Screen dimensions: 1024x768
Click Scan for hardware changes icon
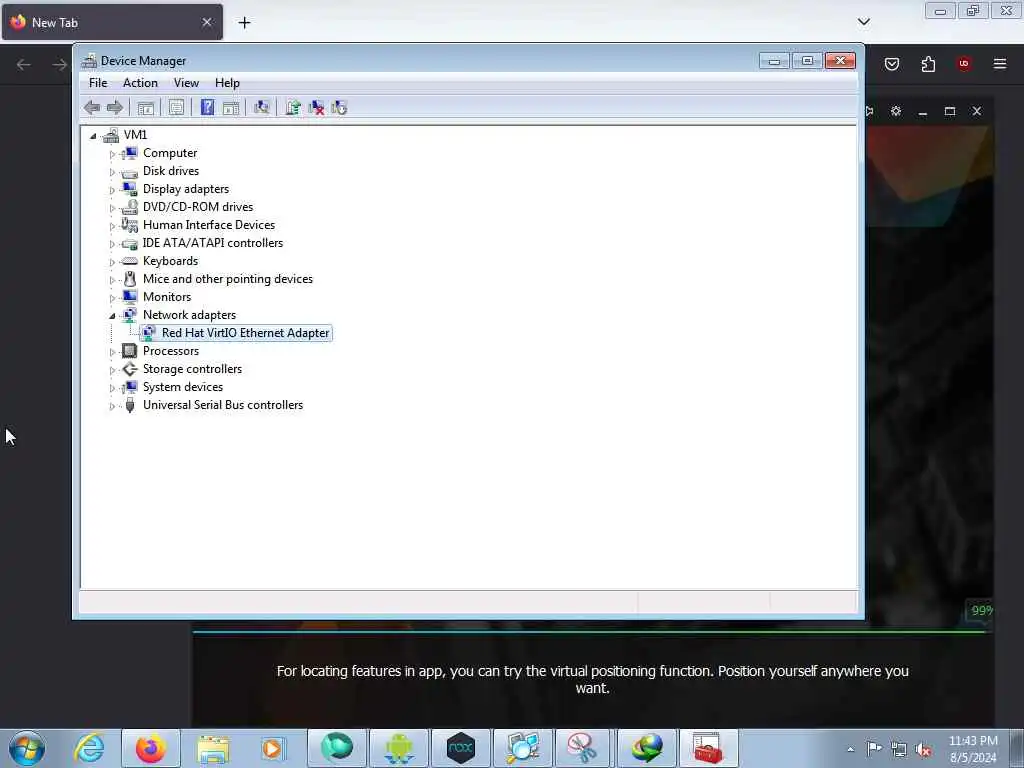[262, 108]
